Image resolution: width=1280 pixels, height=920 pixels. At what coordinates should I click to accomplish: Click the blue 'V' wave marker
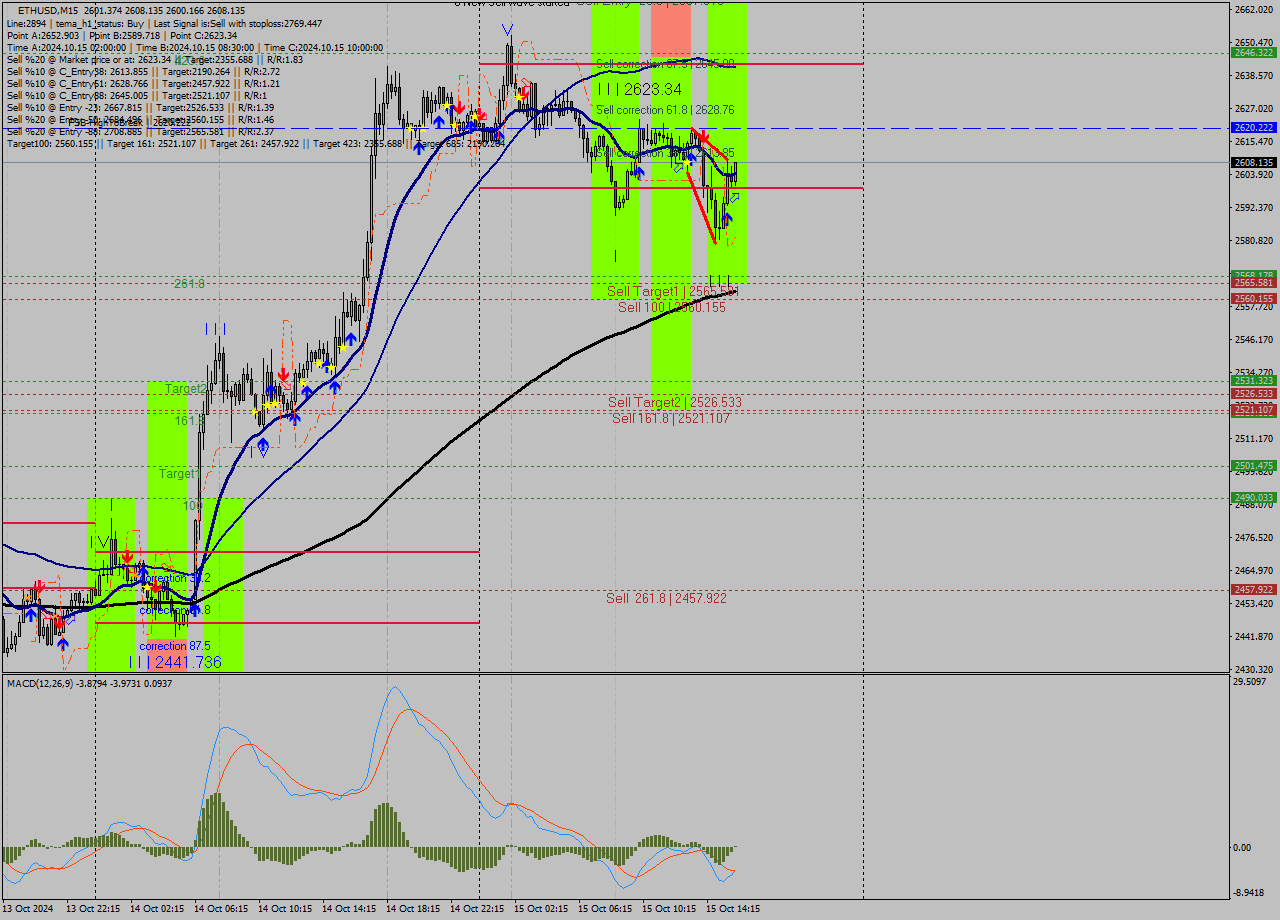tap(508, 30)
